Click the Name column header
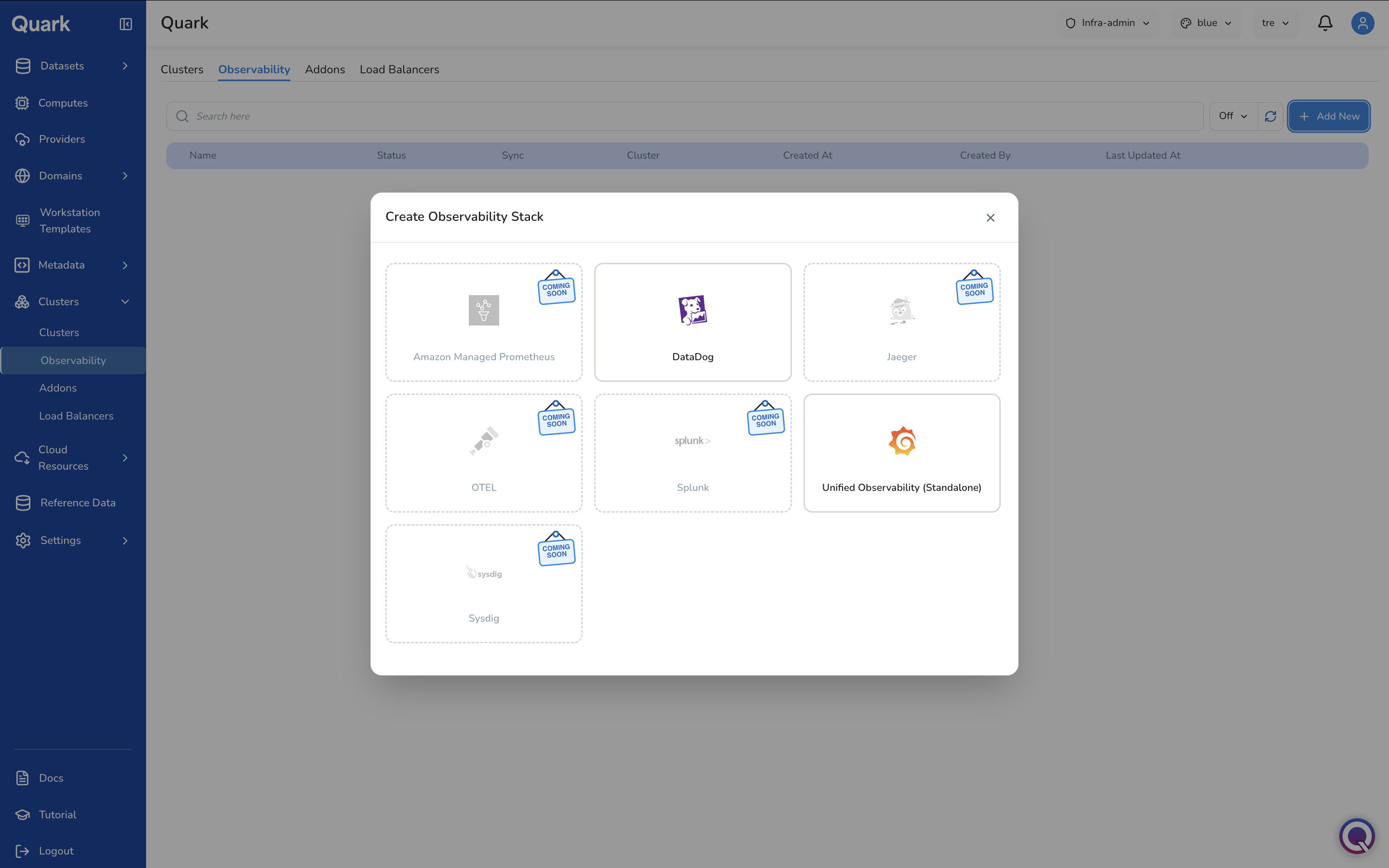The image size is (1389, 868). [x=203, y=156]
